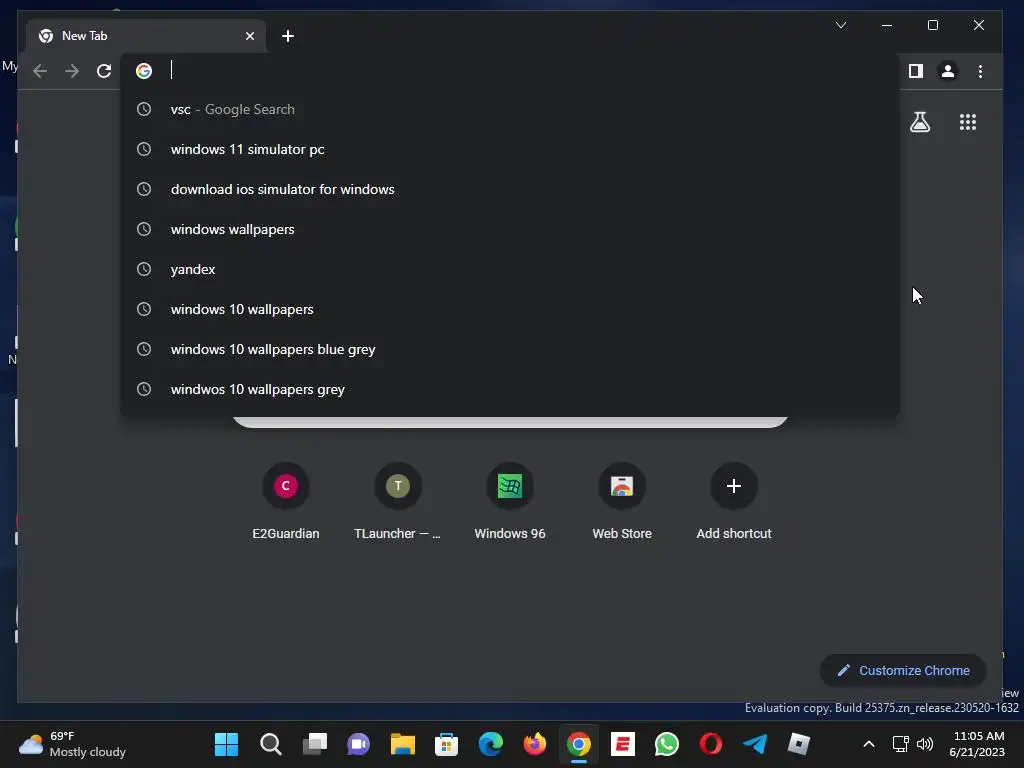Screen dimensions: 1024x768
Task: Select the New Tab tab
Action: pos(146,36)
